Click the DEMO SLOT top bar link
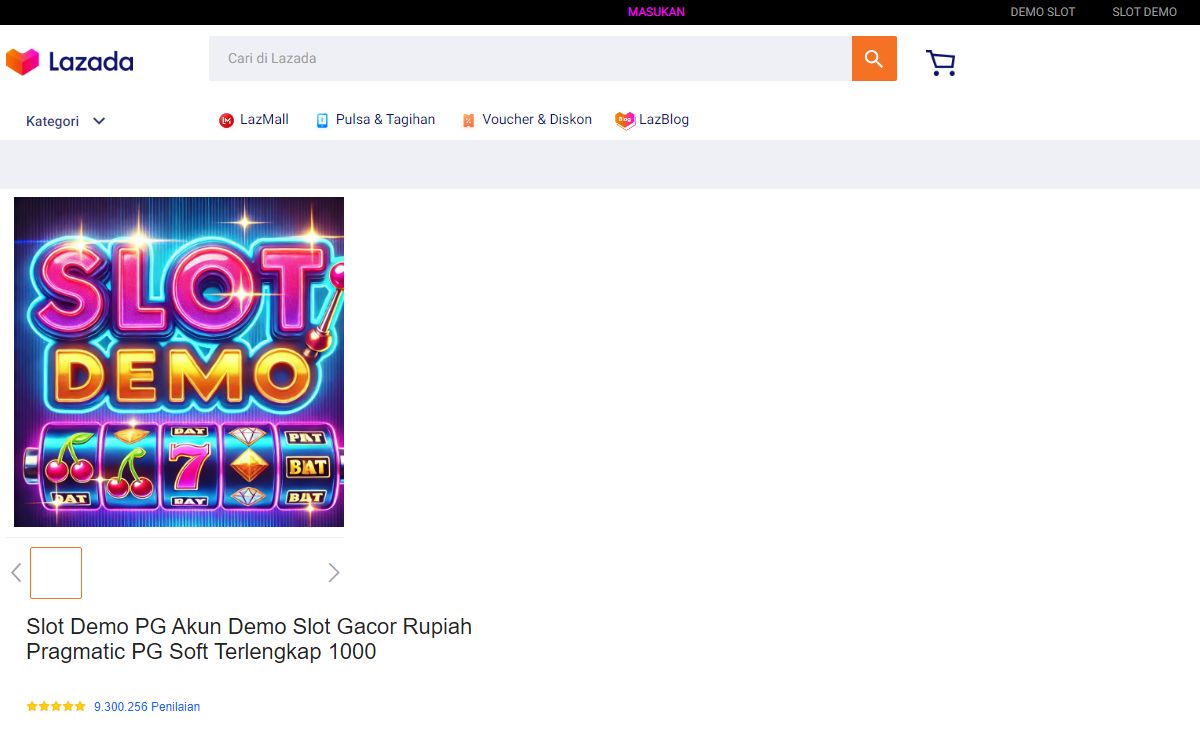Viewport: 1200px width, 740px height. [1043, 12]
